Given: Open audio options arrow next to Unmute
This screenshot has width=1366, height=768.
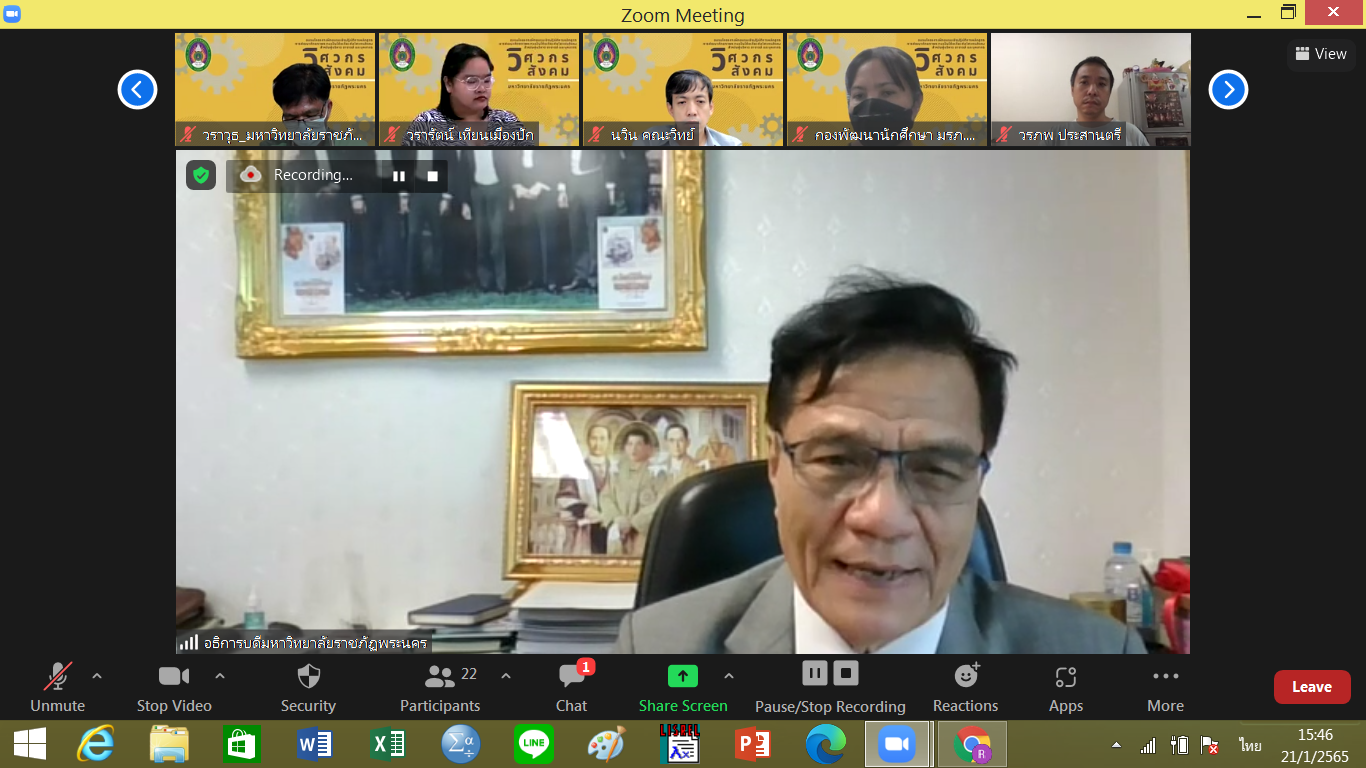Looking at the screenshot, I should [97, 677].
